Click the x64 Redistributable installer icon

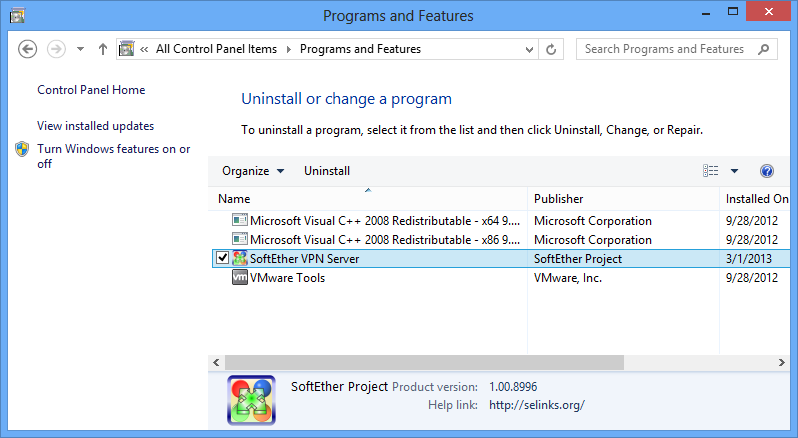pyautogui.click(x=240, y=220)
